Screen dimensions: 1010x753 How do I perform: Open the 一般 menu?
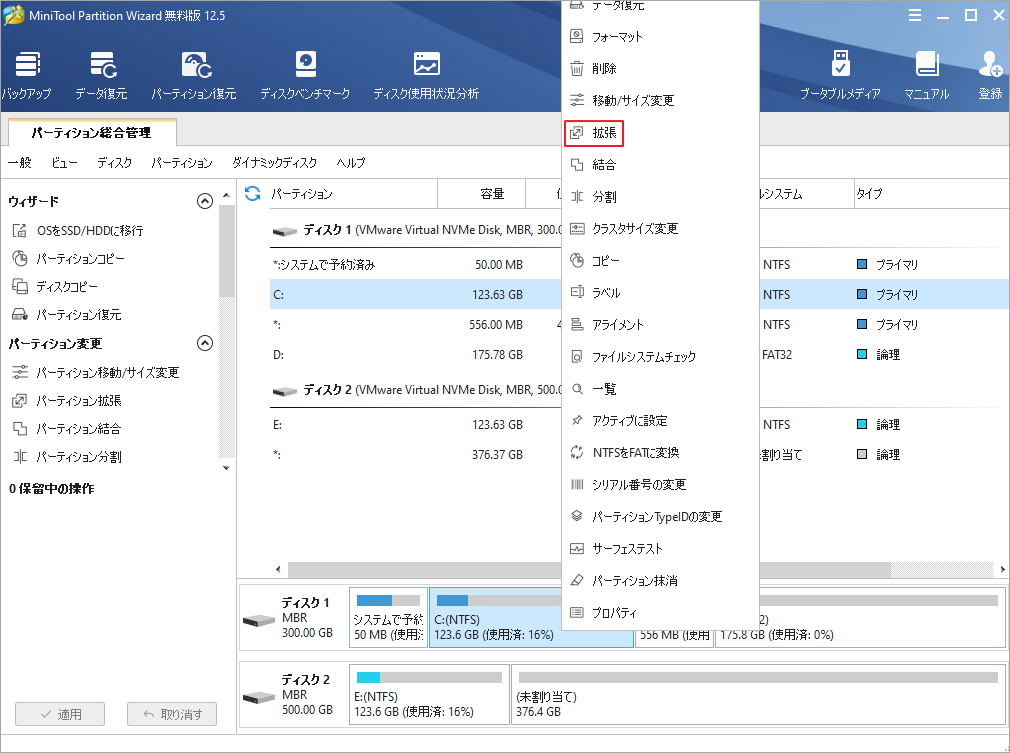coord(19,163)
